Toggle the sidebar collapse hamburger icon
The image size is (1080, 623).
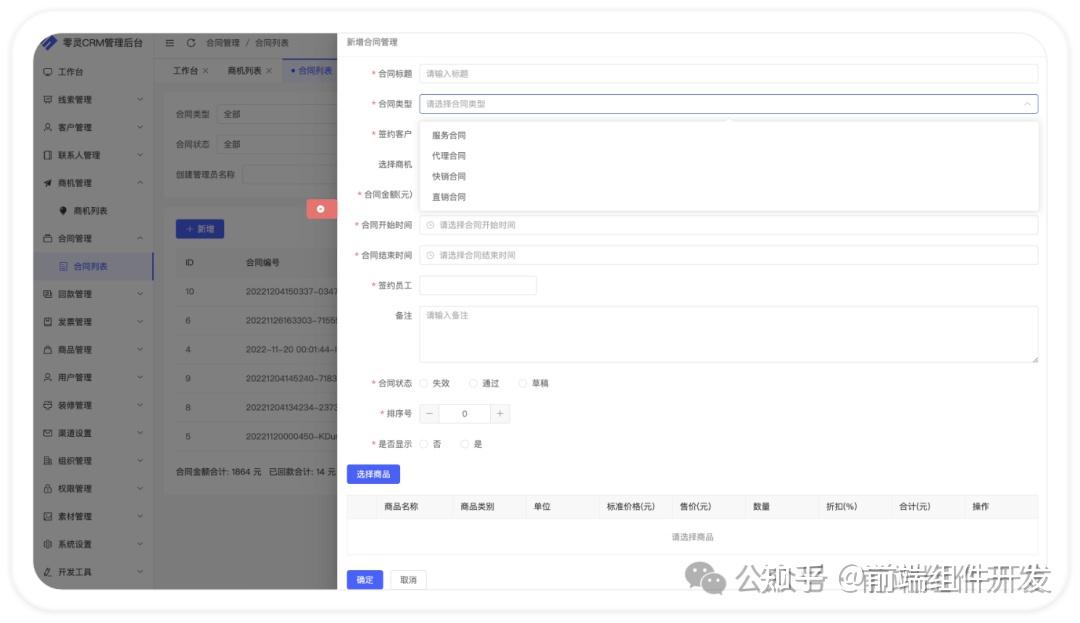point(169,43)
